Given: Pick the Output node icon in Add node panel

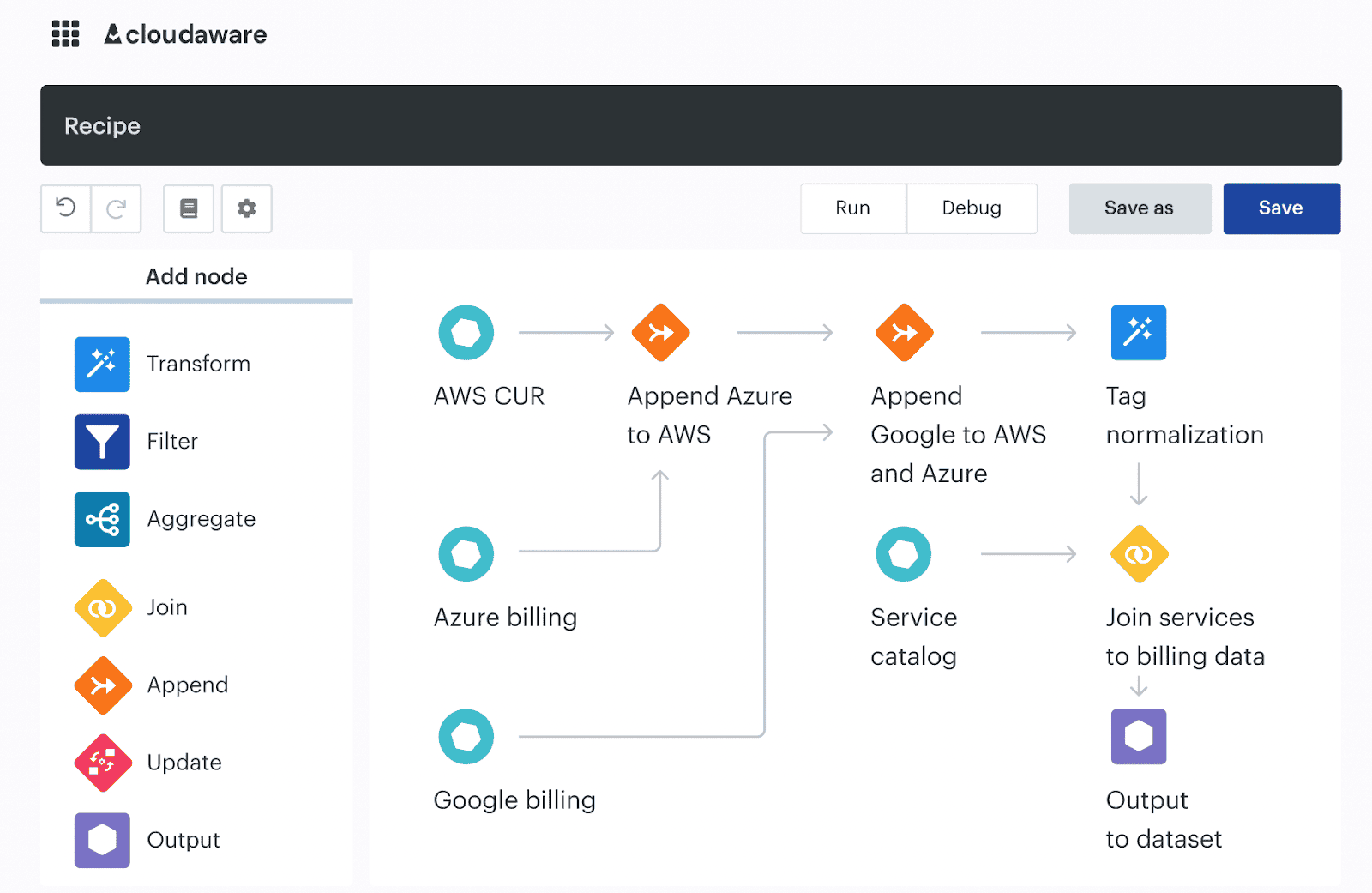Looking at the screenshot, I should [x=102, y=840].
